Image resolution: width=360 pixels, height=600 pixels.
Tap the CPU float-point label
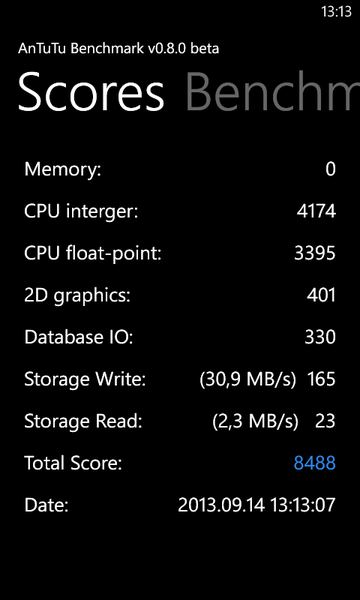[93, 253]
